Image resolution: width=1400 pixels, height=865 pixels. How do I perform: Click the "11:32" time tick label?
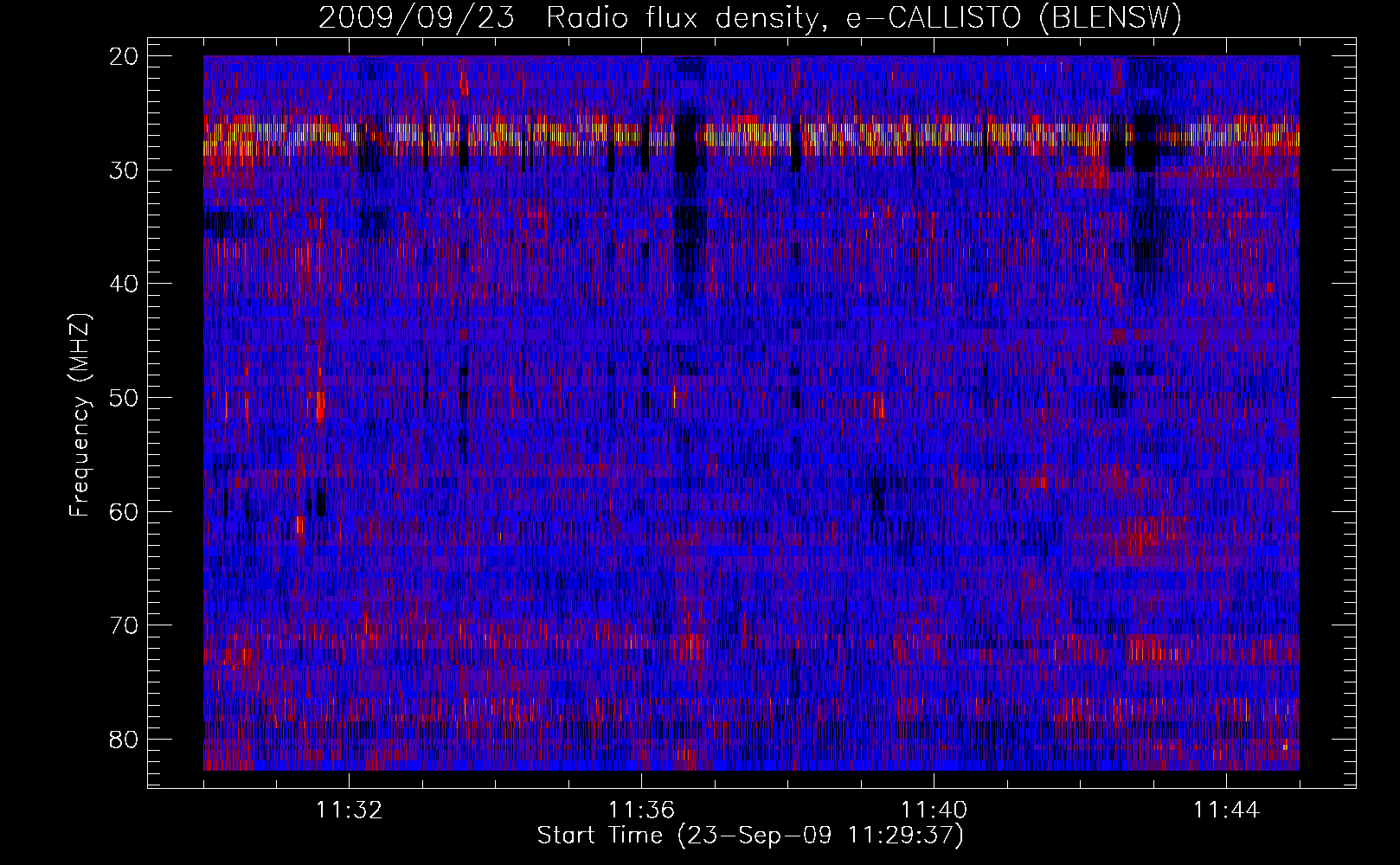pyautogui.click(x=349, y=811)
